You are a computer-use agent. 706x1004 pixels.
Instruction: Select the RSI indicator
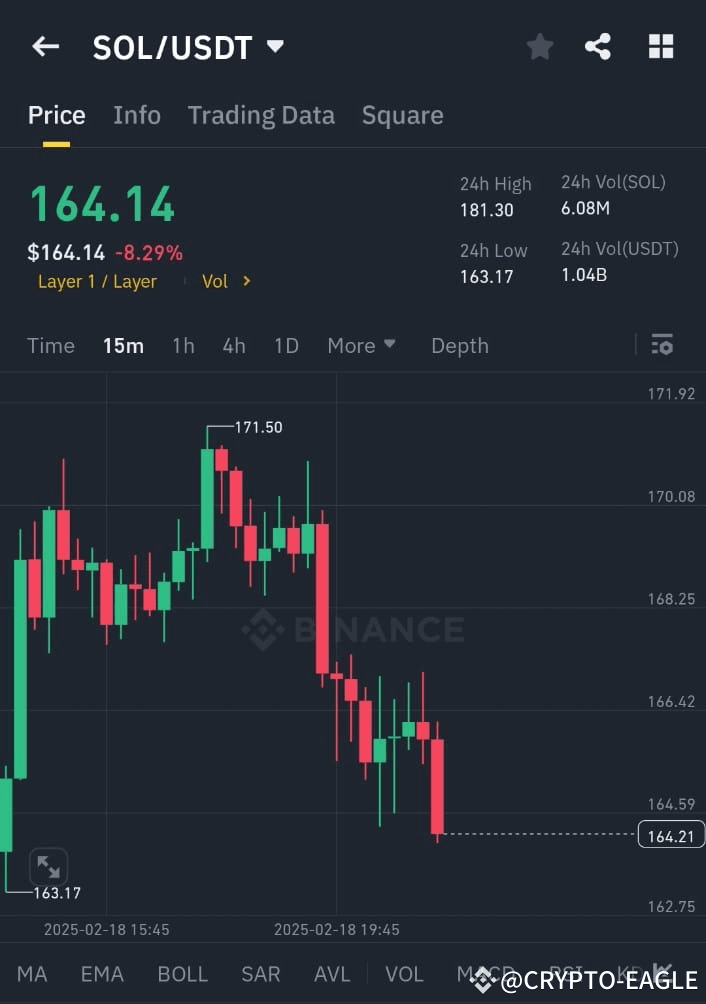pyautogui.click(x=563, y=973)
